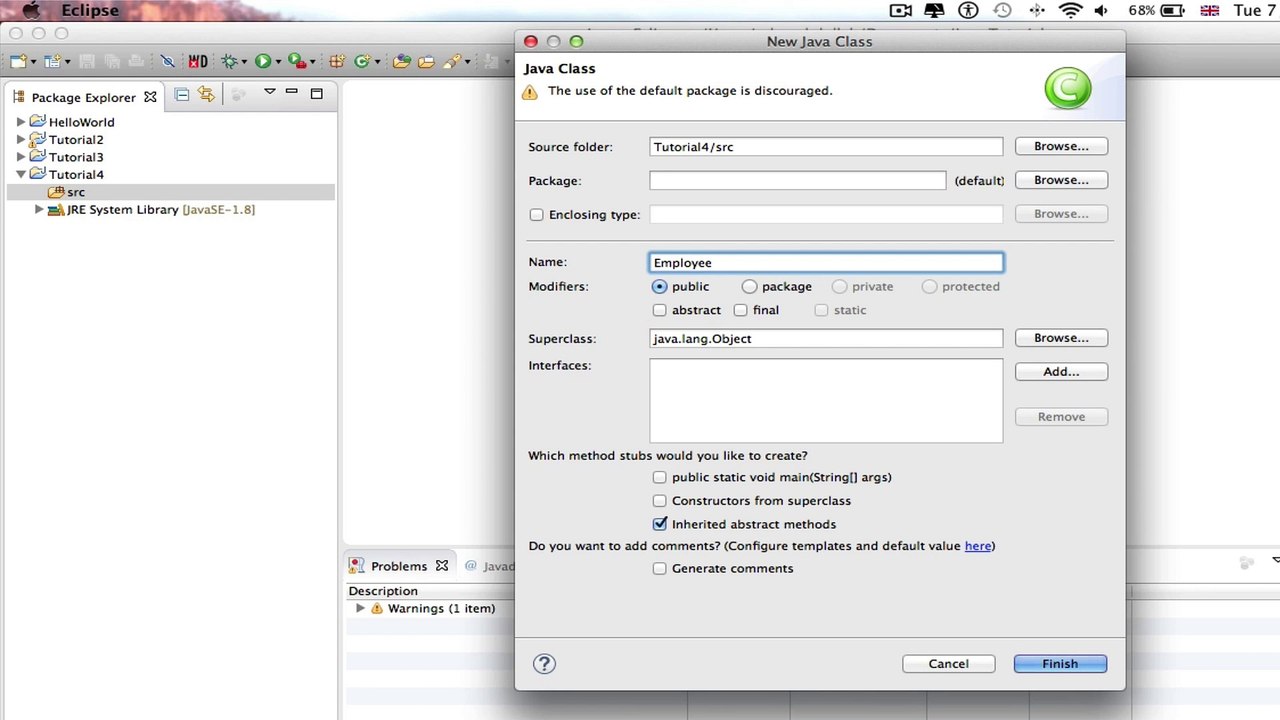Click the display mirroring icon in menu bar
1280x720 pixels.
click(934, 11)
